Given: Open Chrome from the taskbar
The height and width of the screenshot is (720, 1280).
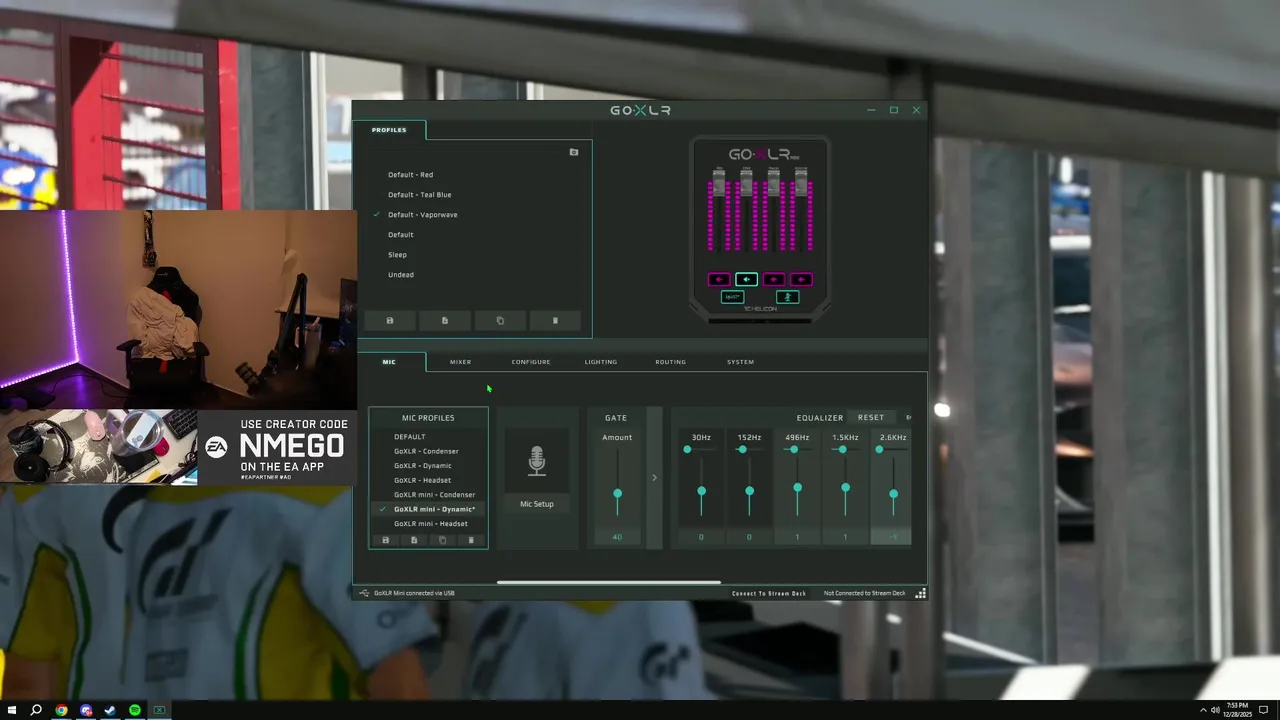Looking at the screenshot, I should click(61, 710).
